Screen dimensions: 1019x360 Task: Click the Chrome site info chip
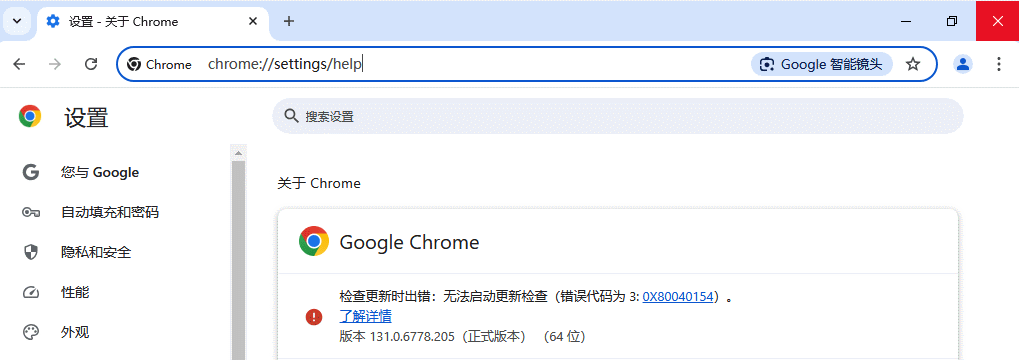[159, 64]
